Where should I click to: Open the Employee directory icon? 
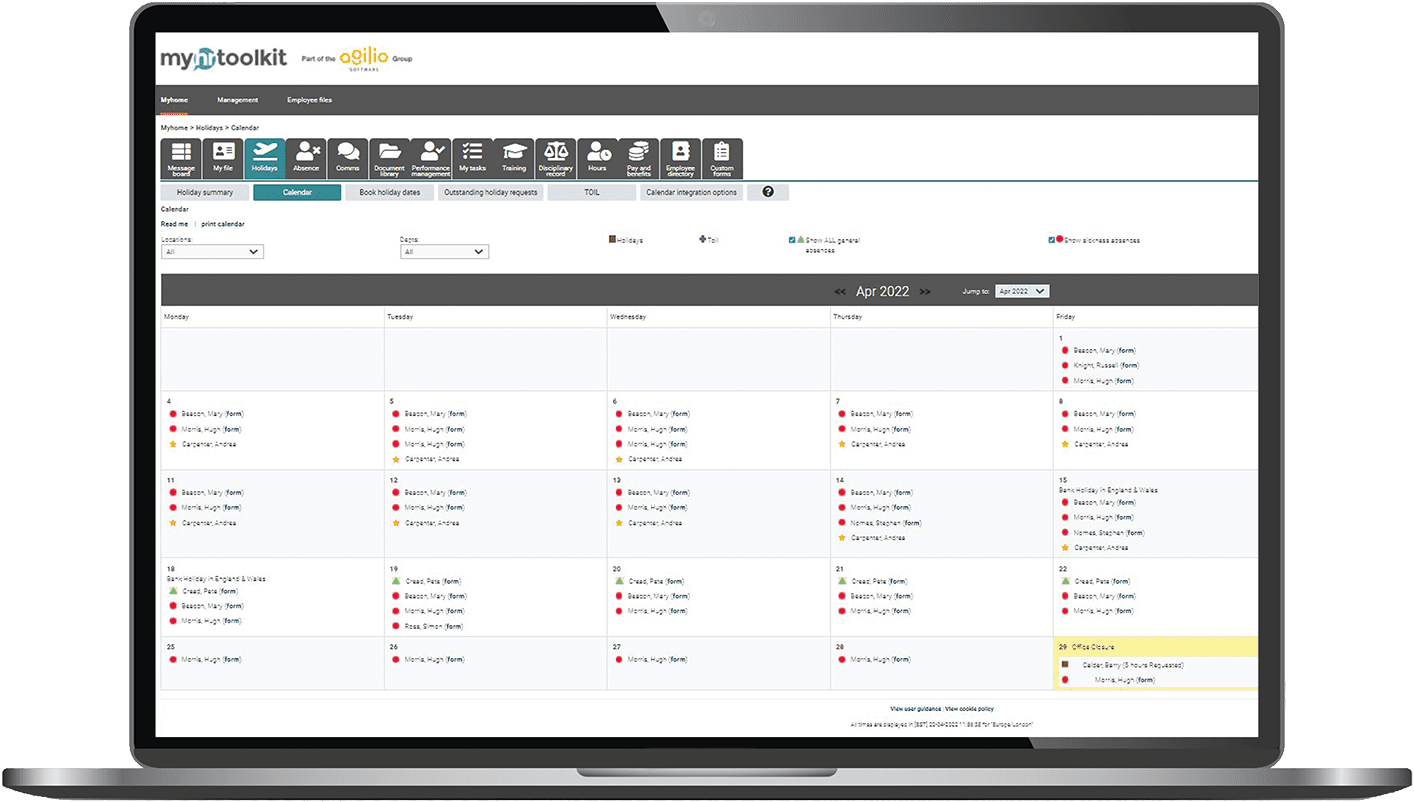tap(680, 157)
